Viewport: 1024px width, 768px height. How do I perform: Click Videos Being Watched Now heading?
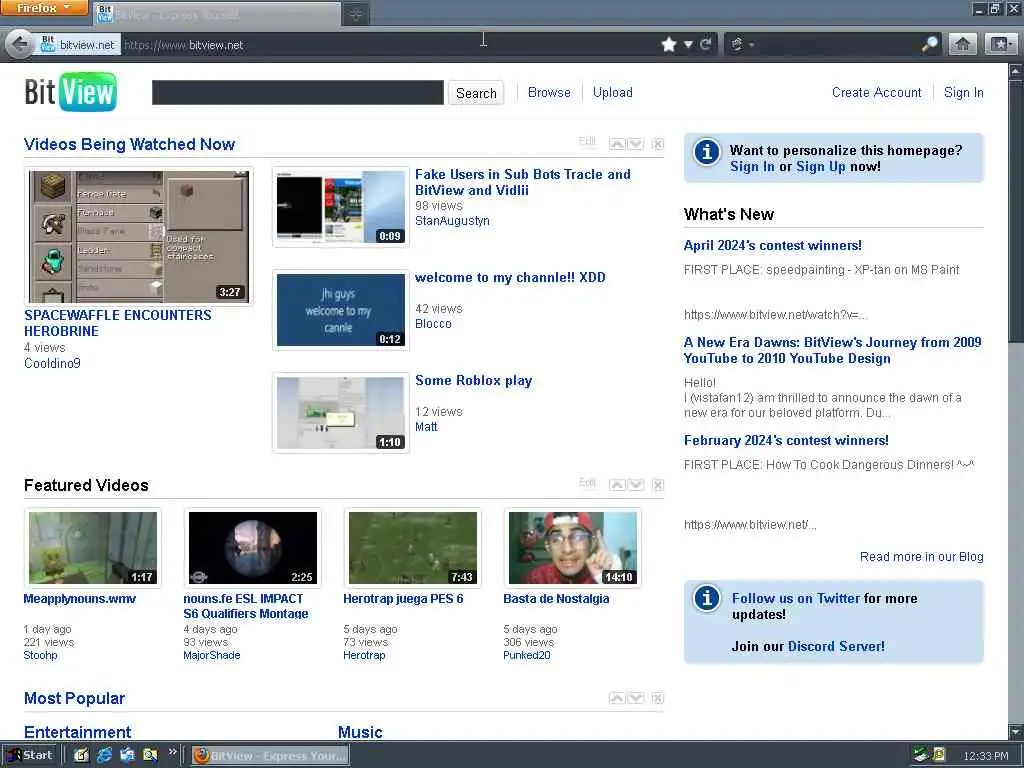[129, 144]
